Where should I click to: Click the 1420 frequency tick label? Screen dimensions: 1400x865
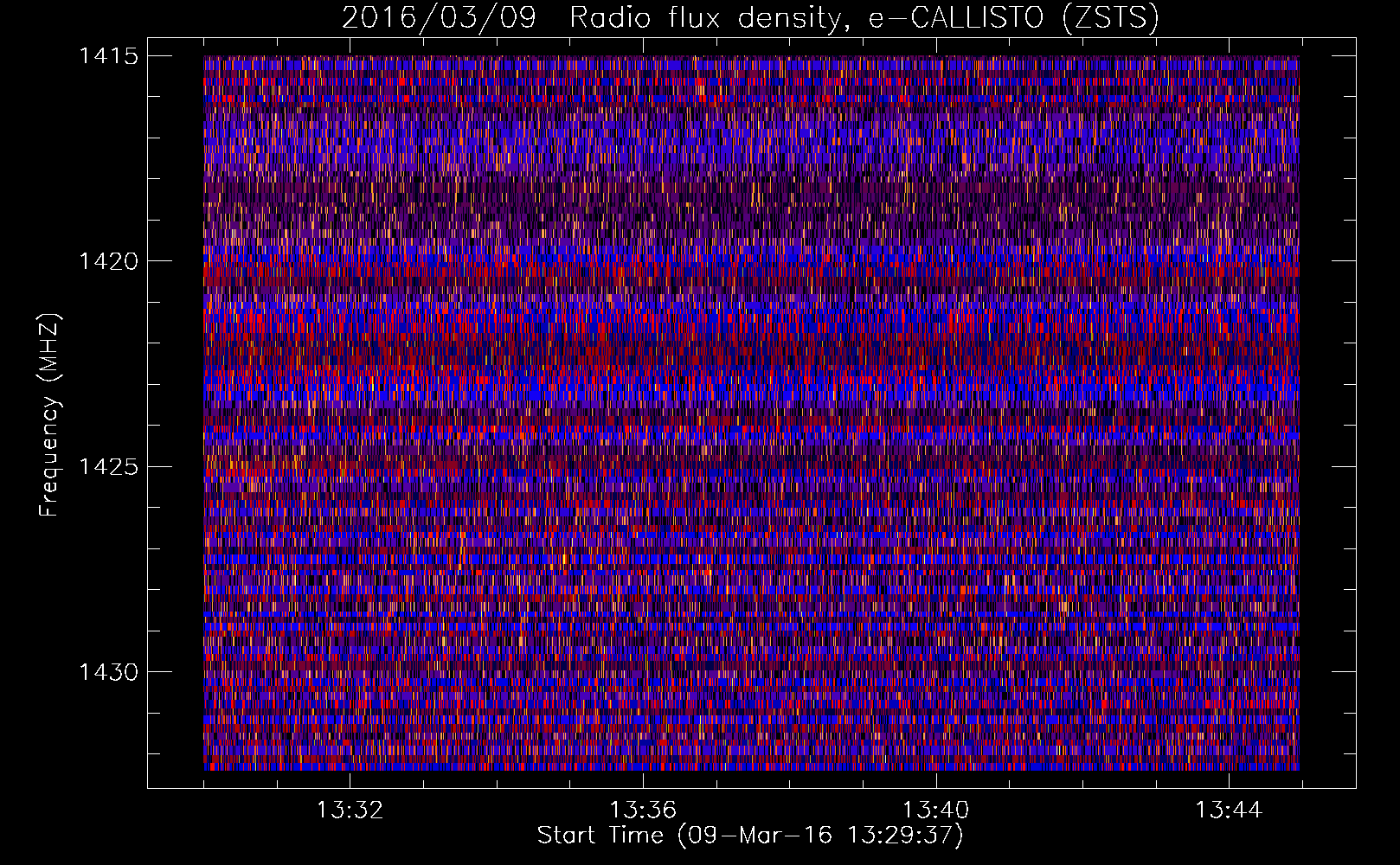click(x=109, y=261)
